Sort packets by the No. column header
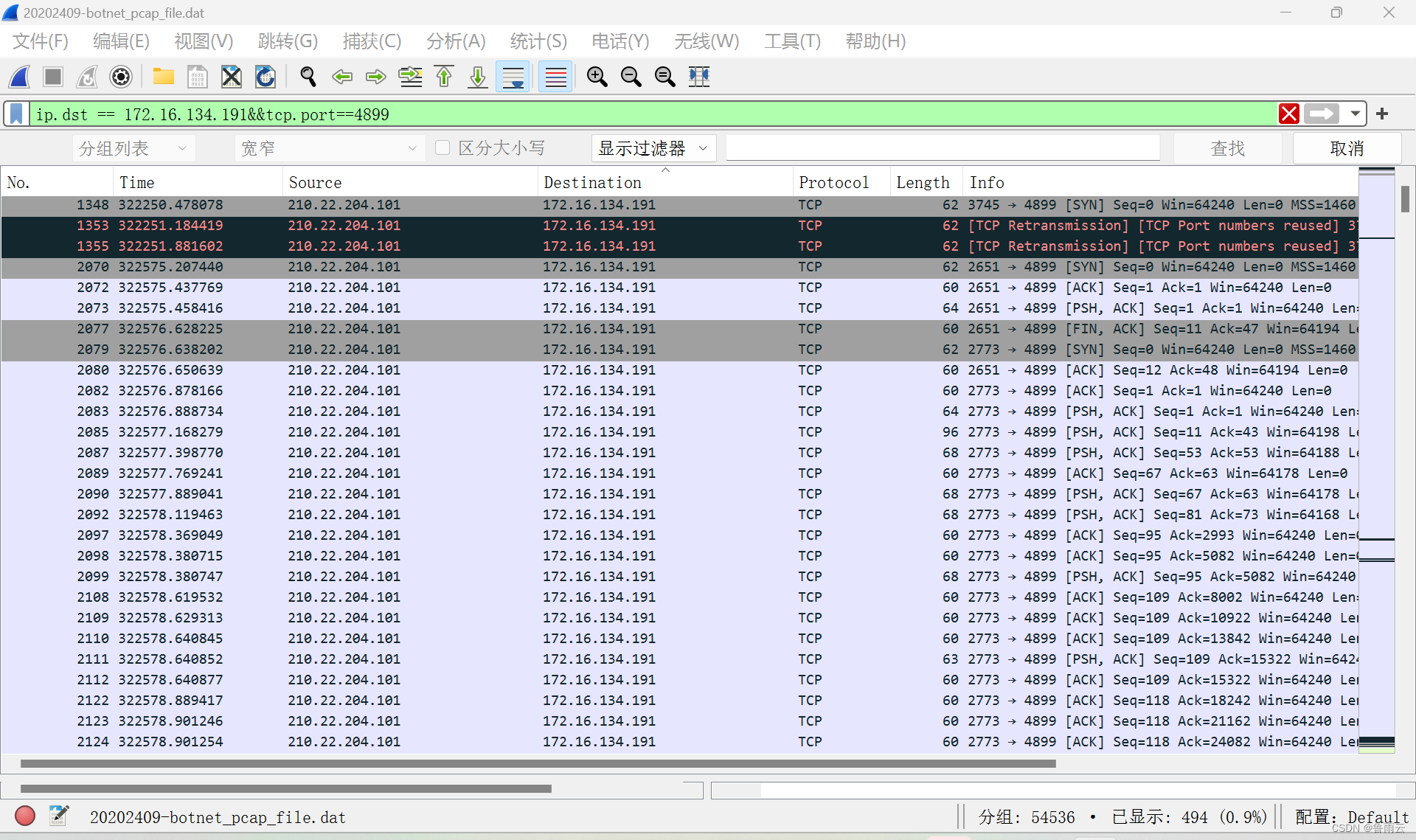 (x=57, y=182)
